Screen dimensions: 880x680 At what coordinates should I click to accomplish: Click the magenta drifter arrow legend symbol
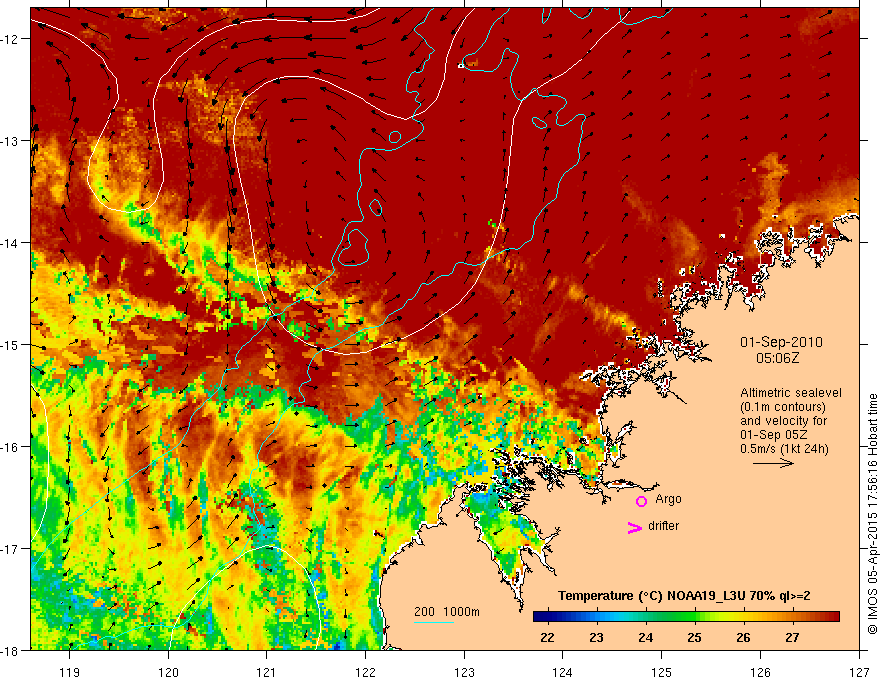pos(634,527)
